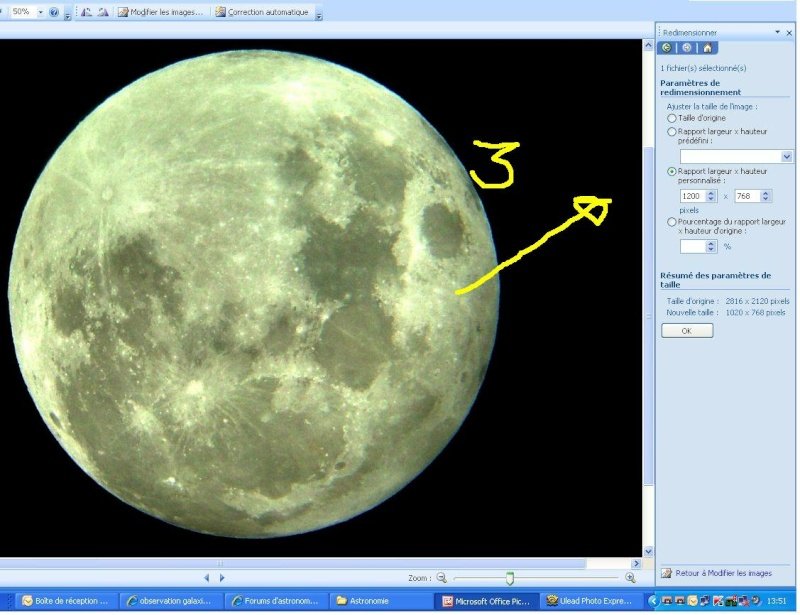Click Nouvelle taille 1020 x 768 text
This screenshot has width=800, height=615.
pos(726,312)
